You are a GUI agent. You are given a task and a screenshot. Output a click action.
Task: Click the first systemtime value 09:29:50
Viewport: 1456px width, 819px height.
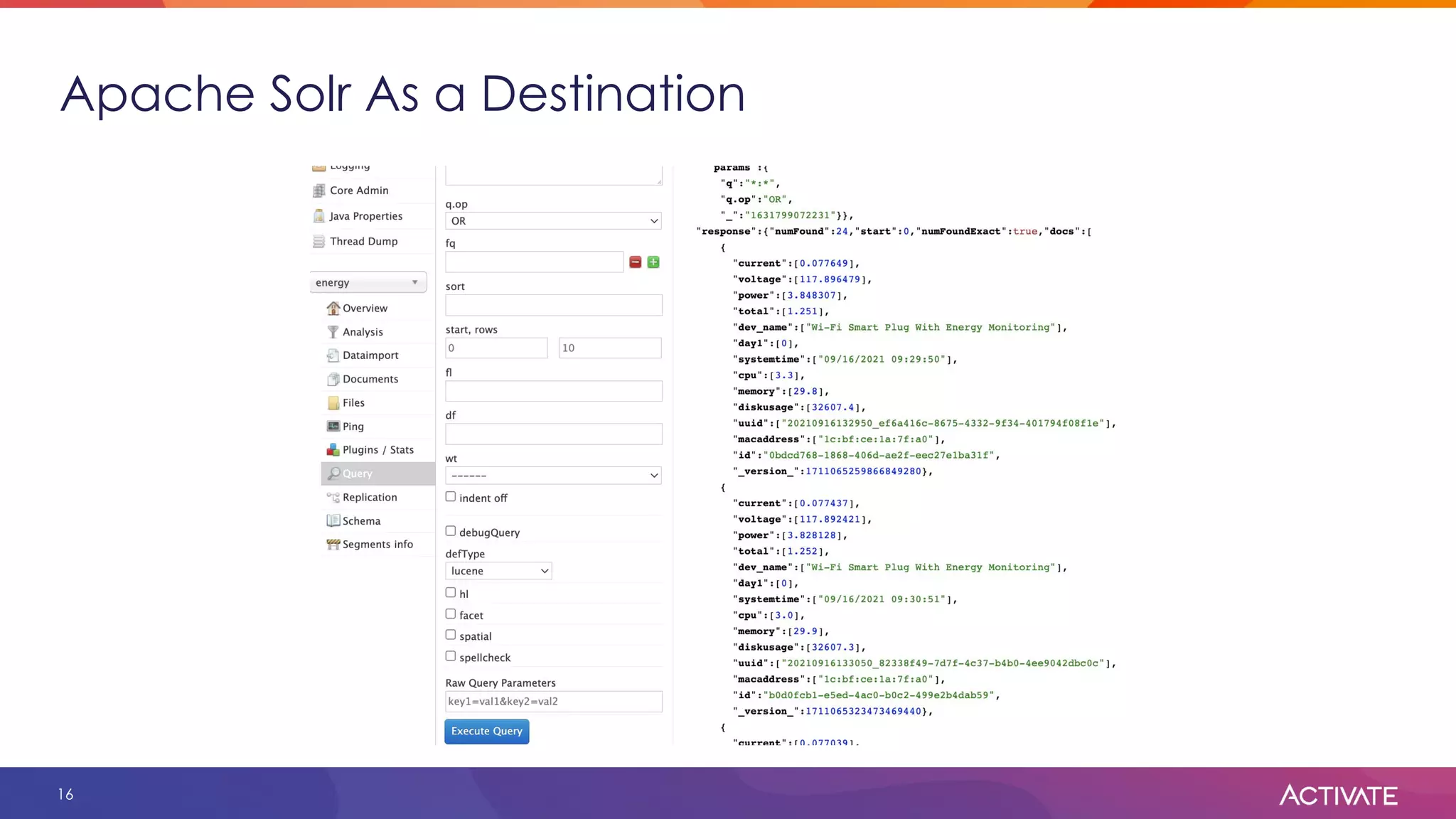click(x=884, y=360)
